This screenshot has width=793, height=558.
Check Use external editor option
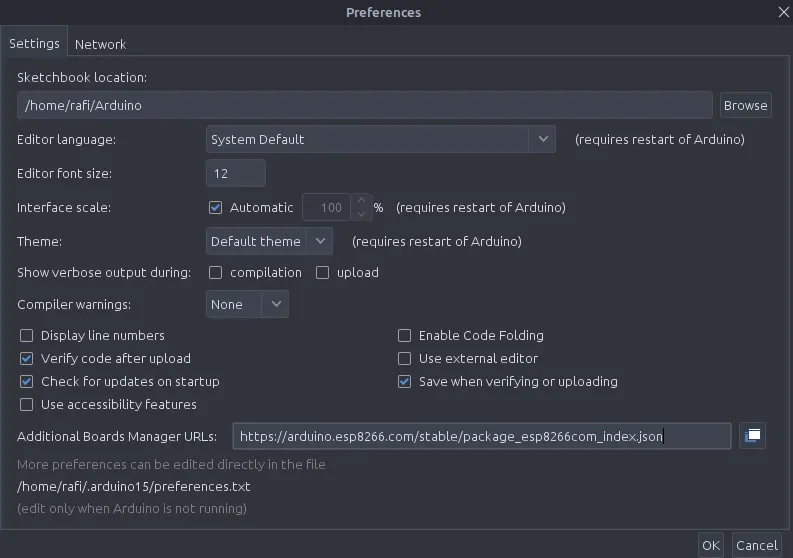point(405,359)
